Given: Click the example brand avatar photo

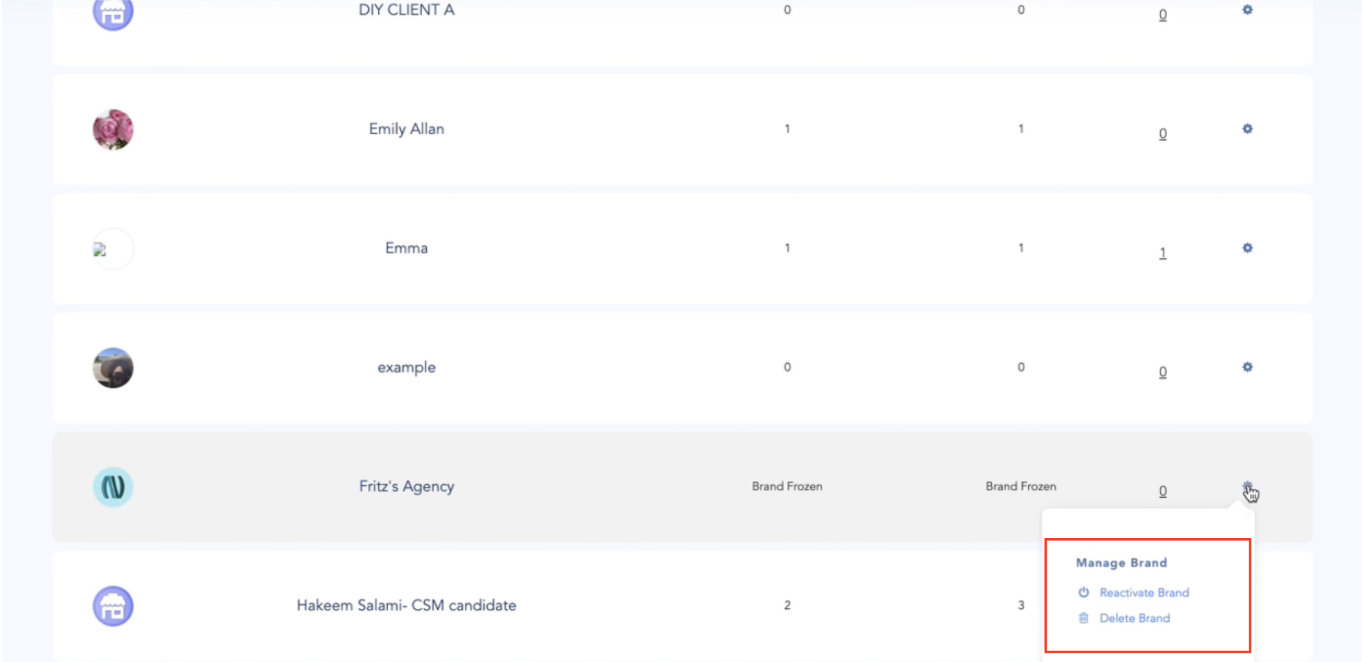Looking at the screenshot, I should click(113, 368).
